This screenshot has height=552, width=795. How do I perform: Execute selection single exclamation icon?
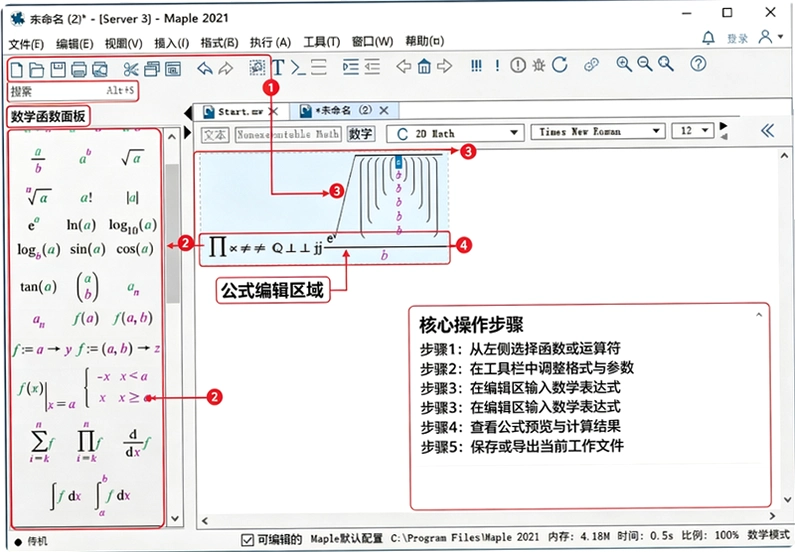497,65
